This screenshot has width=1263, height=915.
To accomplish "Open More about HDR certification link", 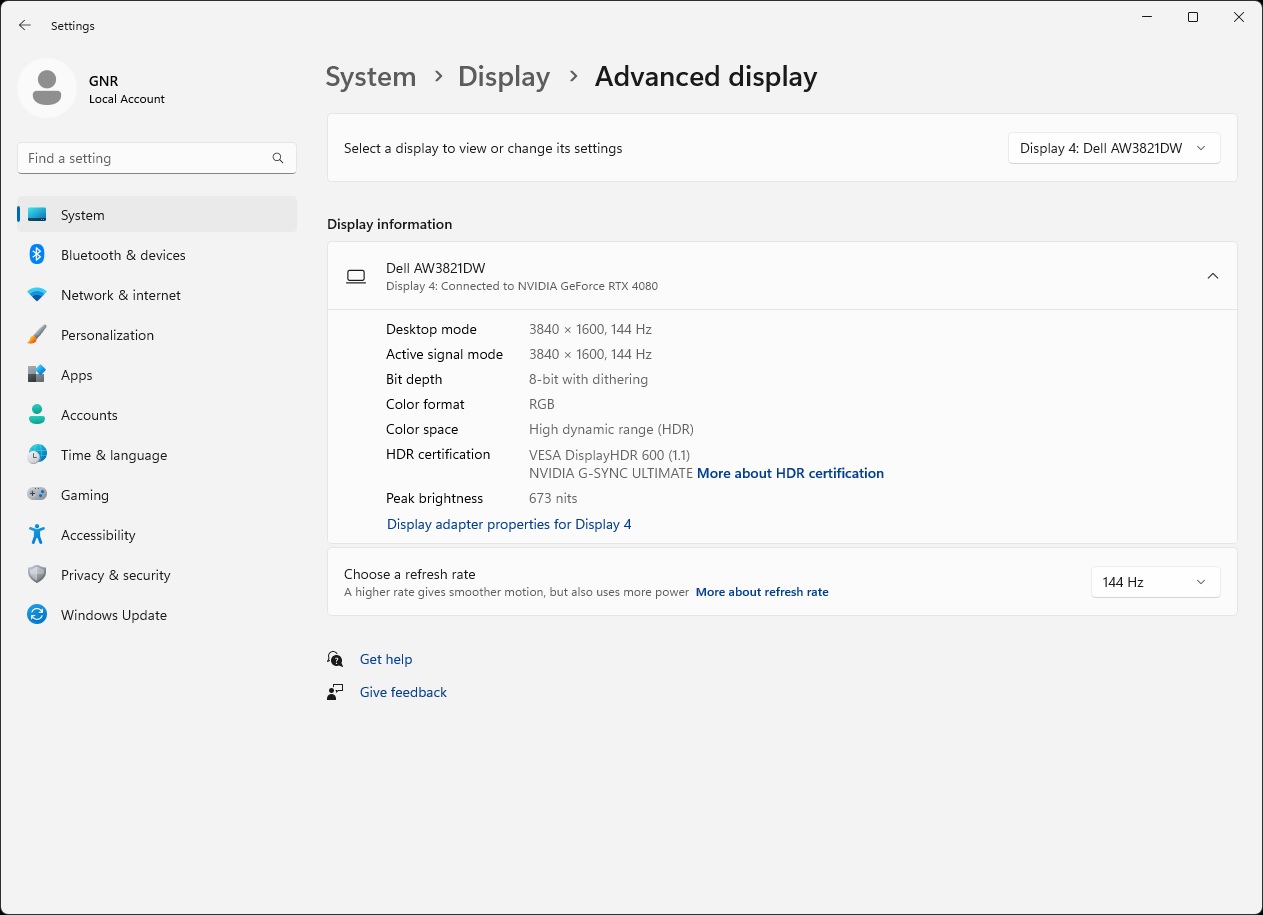I will 790,473.
